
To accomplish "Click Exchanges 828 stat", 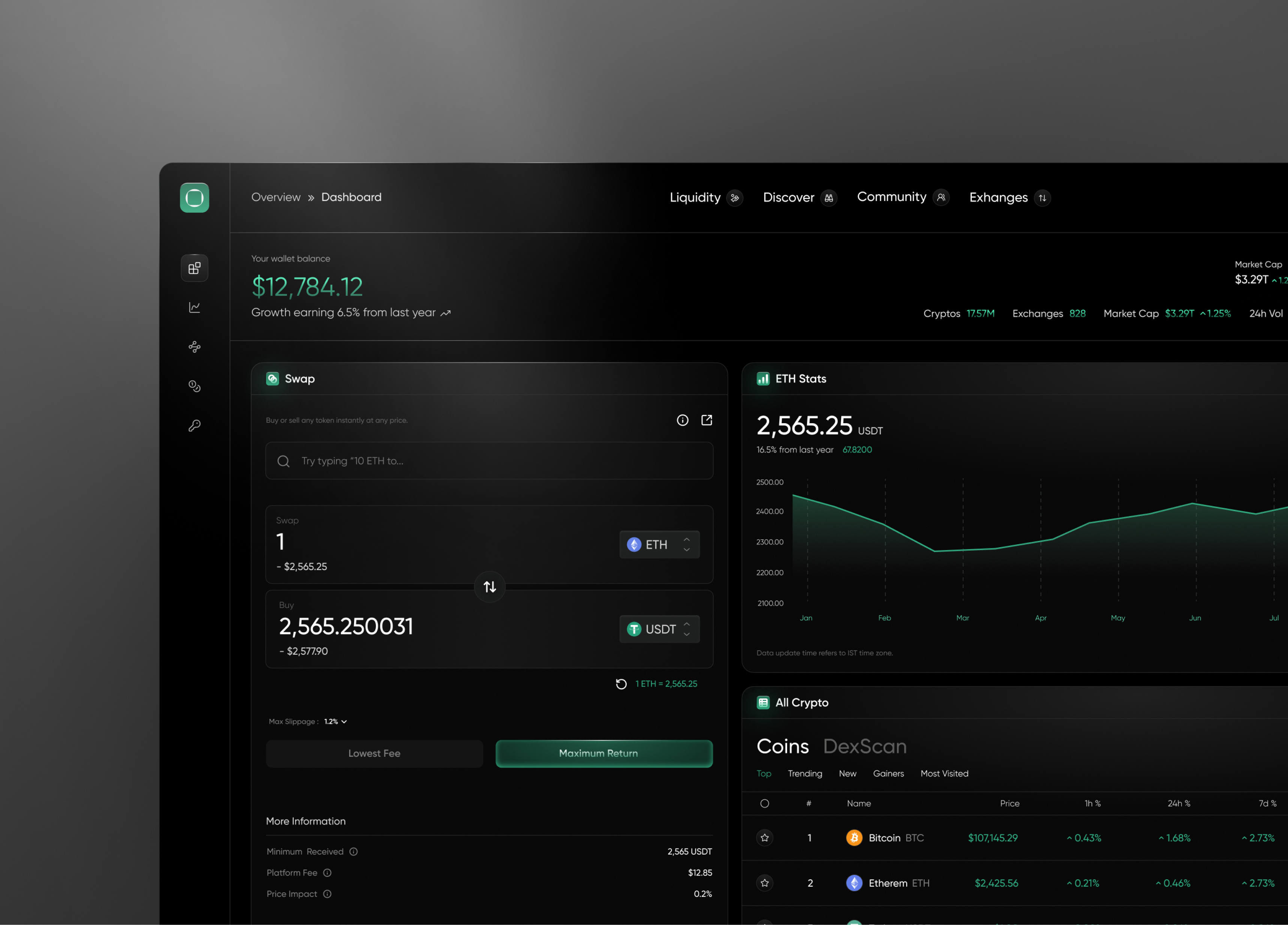I will click(1049, 314).
